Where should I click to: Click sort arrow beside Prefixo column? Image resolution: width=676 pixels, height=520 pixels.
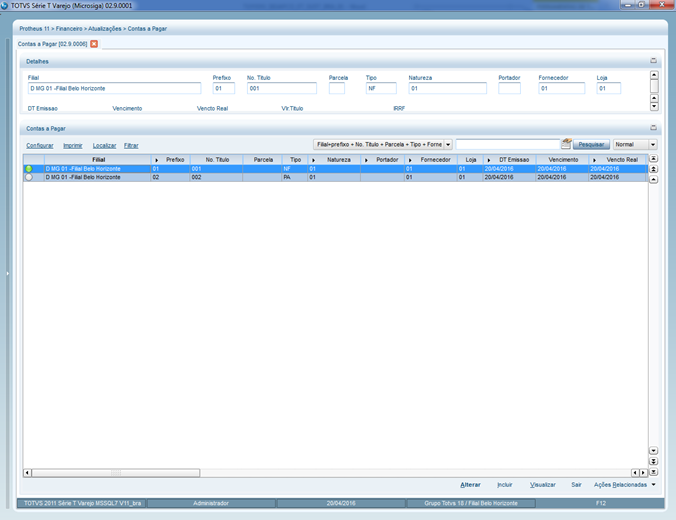[x=156, y=160]
